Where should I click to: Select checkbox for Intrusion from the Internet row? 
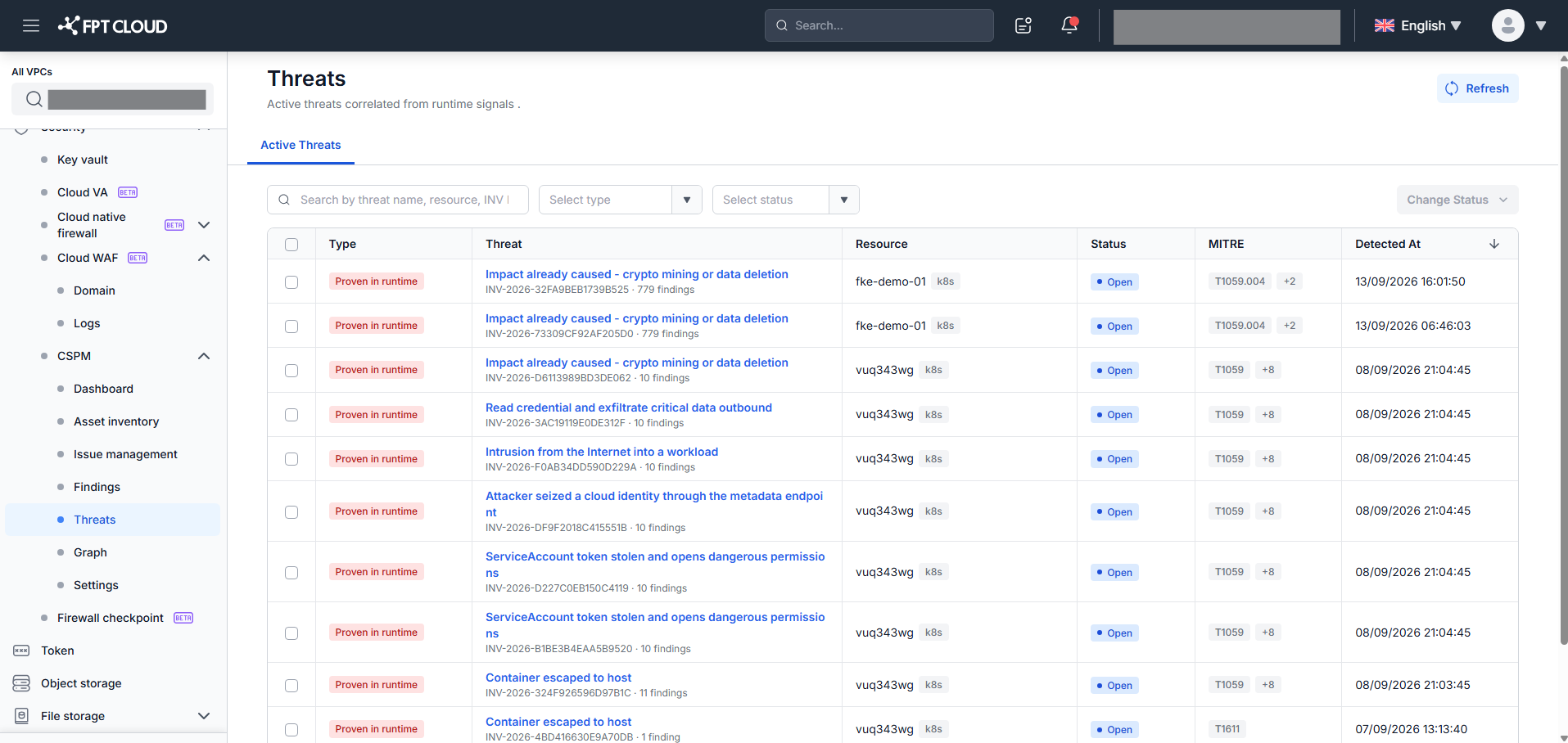click(291, 459)
